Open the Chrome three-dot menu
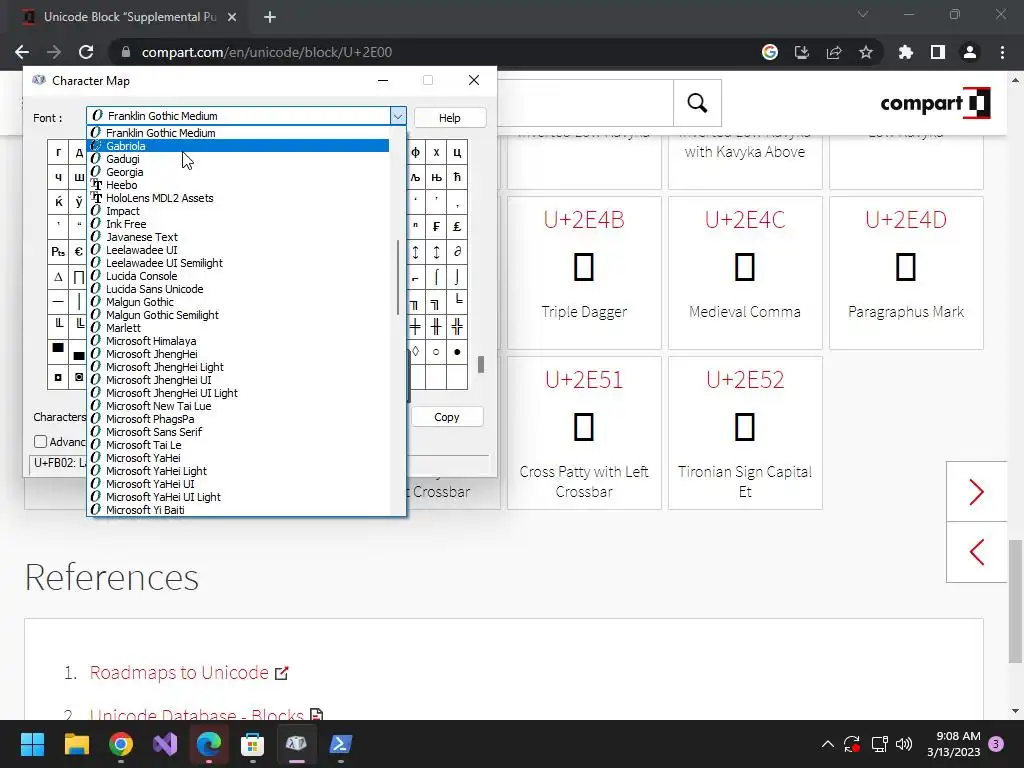 click(1002, 52)
